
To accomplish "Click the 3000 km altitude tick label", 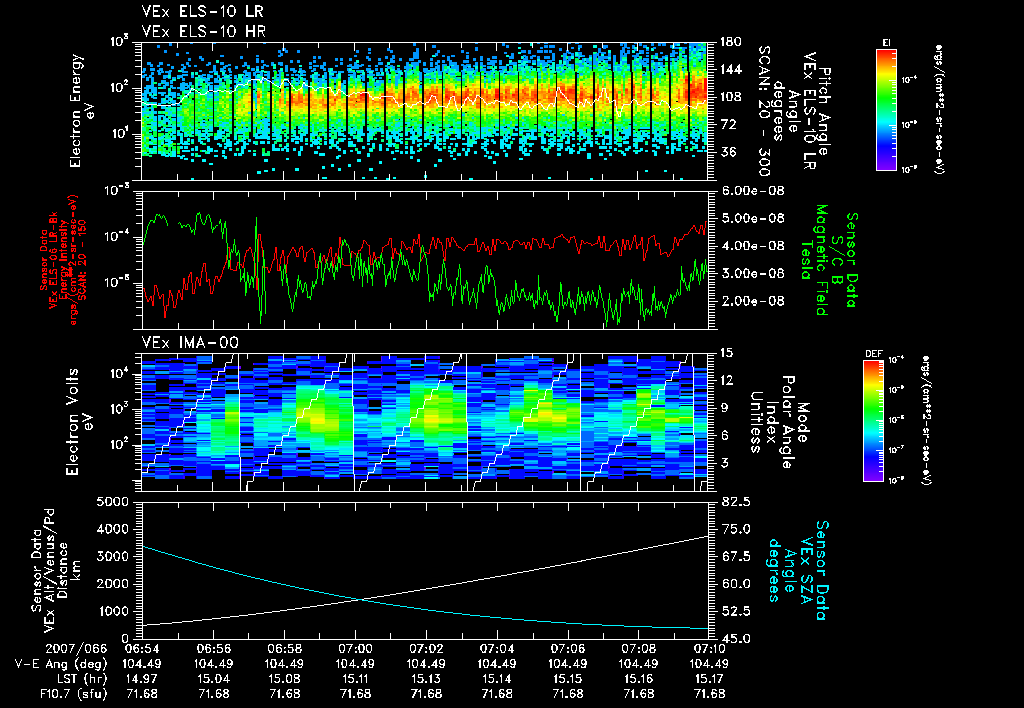I will (x=113, y=556).
